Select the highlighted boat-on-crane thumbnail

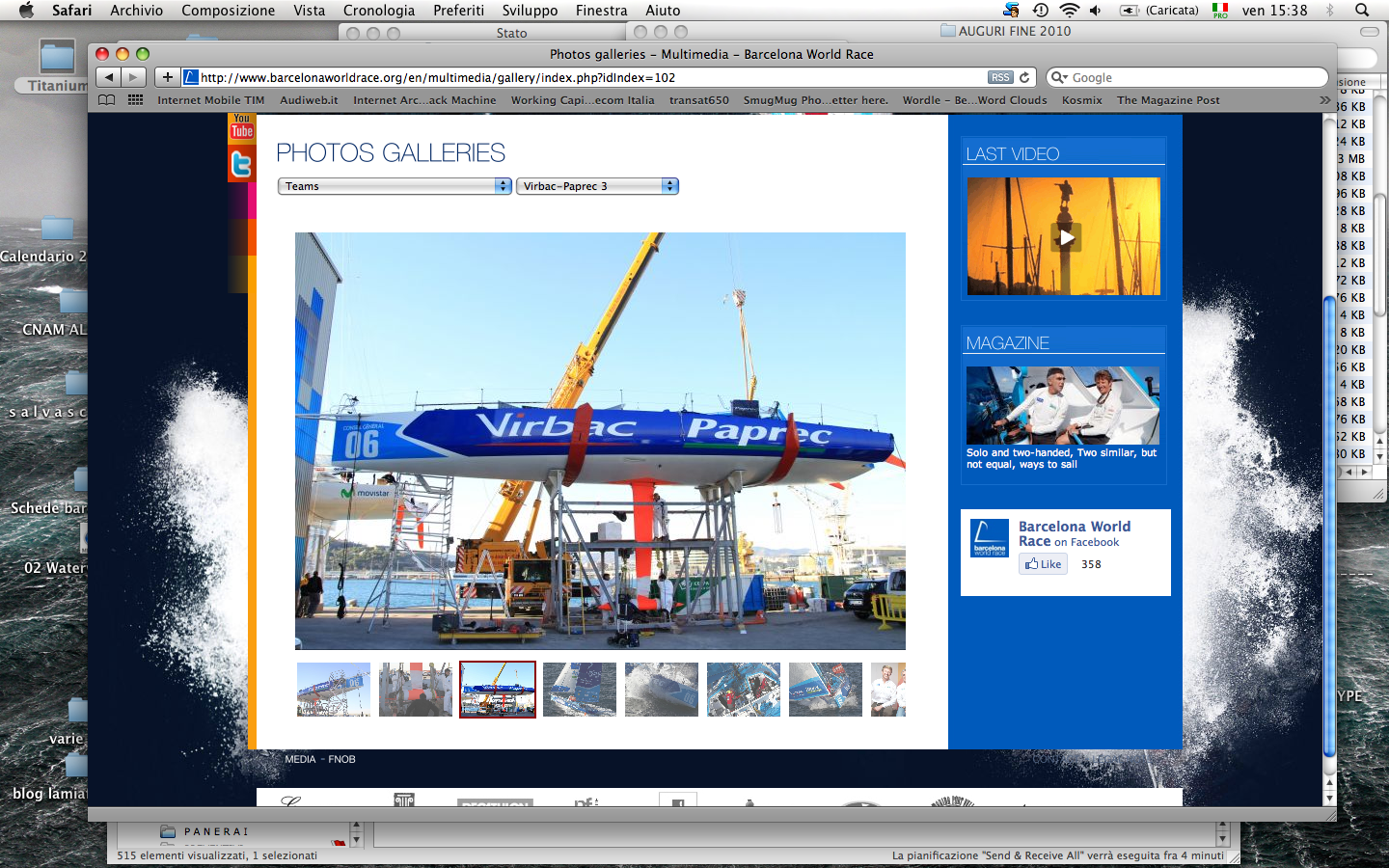498,690
